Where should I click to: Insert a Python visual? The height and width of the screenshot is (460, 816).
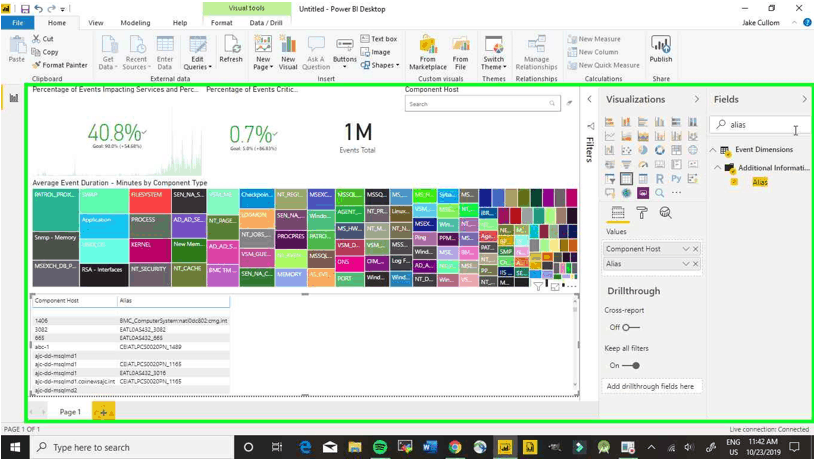point(676,179)
